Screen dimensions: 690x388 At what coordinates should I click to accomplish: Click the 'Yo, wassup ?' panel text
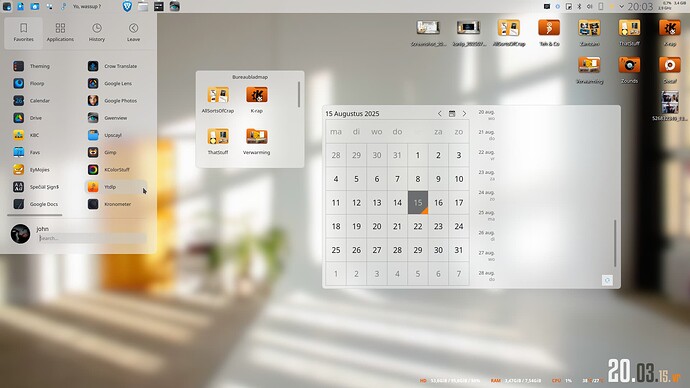click(87, 6)
